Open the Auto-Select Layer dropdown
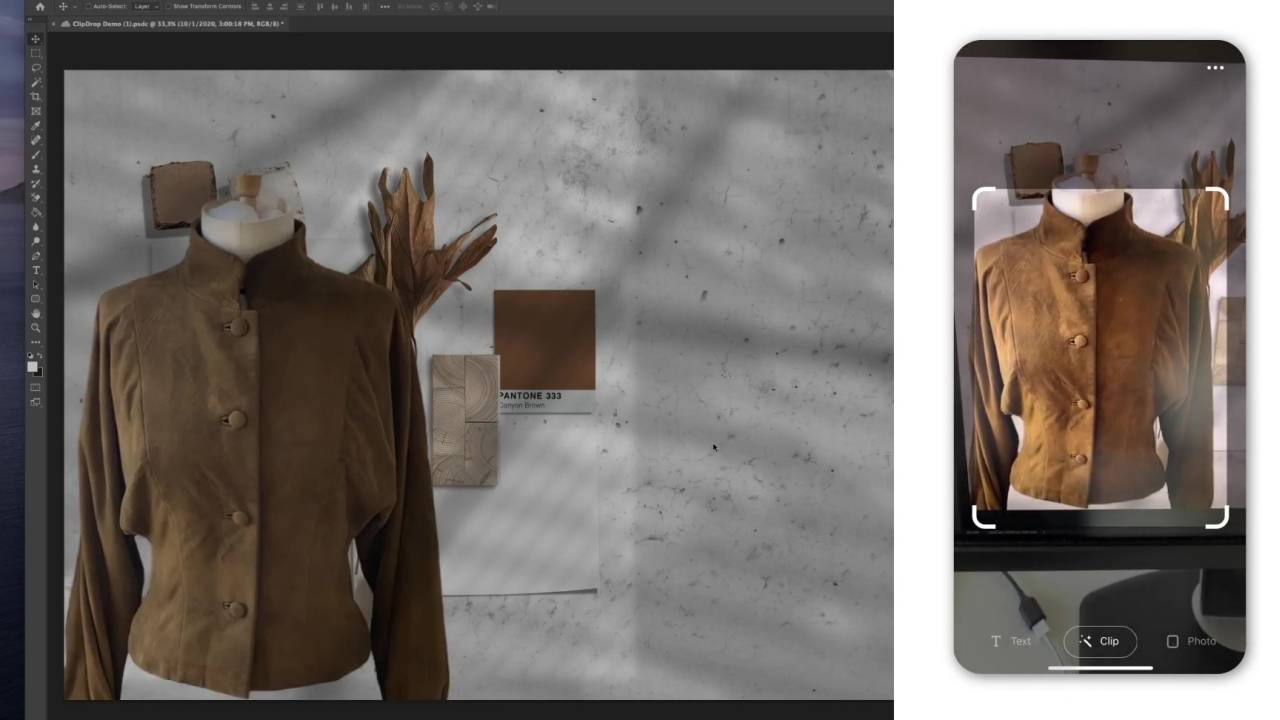 click(145, 6)
